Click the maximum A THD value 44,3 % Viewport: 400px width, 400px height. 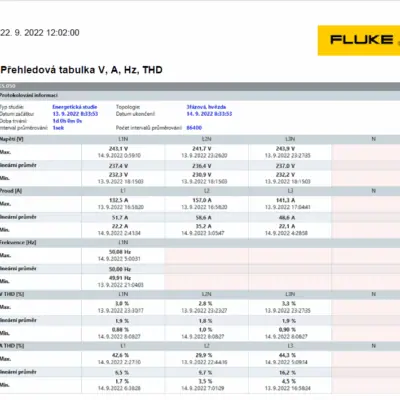tap(287, 355)
